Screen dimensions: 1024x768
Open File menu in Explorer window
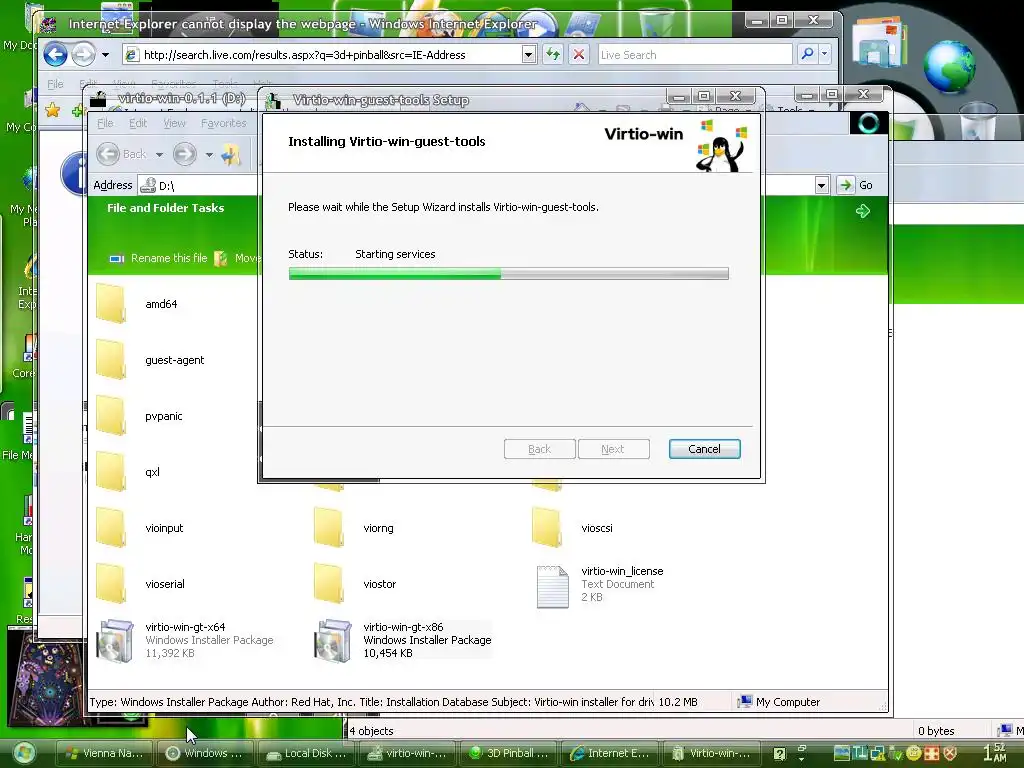pos(105,123)
